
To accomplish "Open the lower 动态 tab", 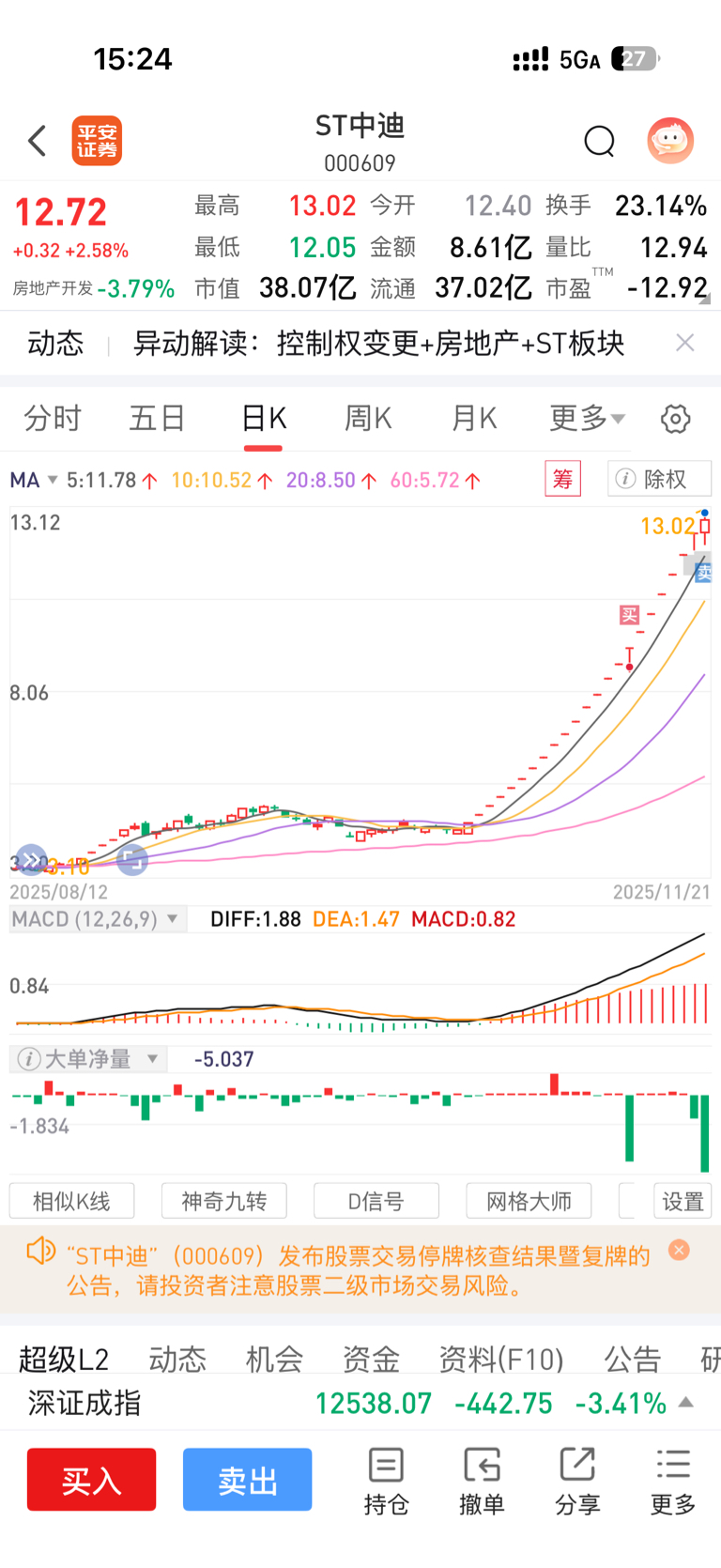I will 177,1359.
